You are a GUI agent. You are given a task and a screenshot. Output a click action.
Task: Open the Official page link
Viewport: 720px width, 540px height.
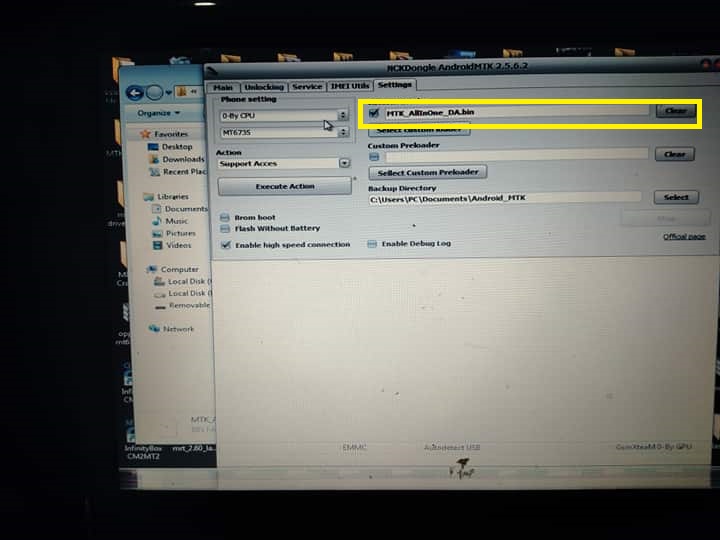click(684, 236)
